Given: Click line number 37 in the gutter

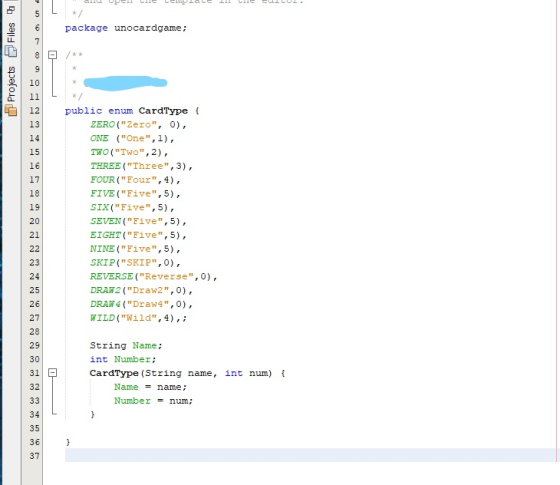Looking at the screenshot, I should [x=34, y=456].
